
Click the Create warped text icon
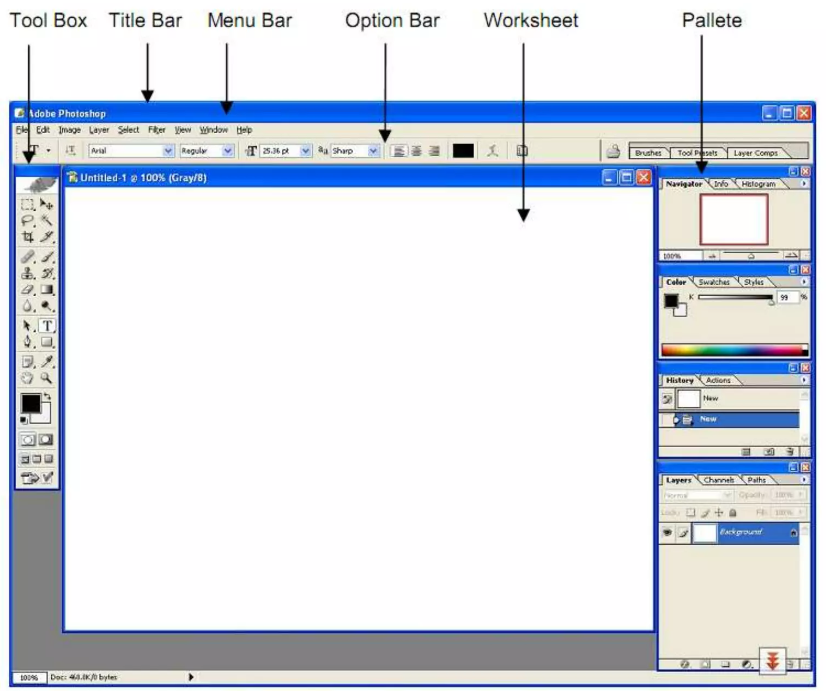[492, 151]
